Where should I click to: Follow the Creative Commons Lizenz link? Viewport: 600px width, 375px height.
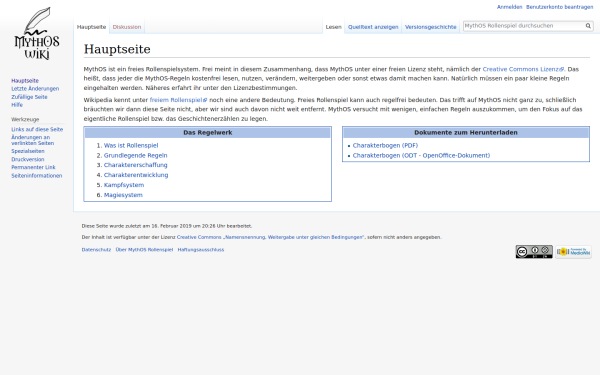click(523, 69)
